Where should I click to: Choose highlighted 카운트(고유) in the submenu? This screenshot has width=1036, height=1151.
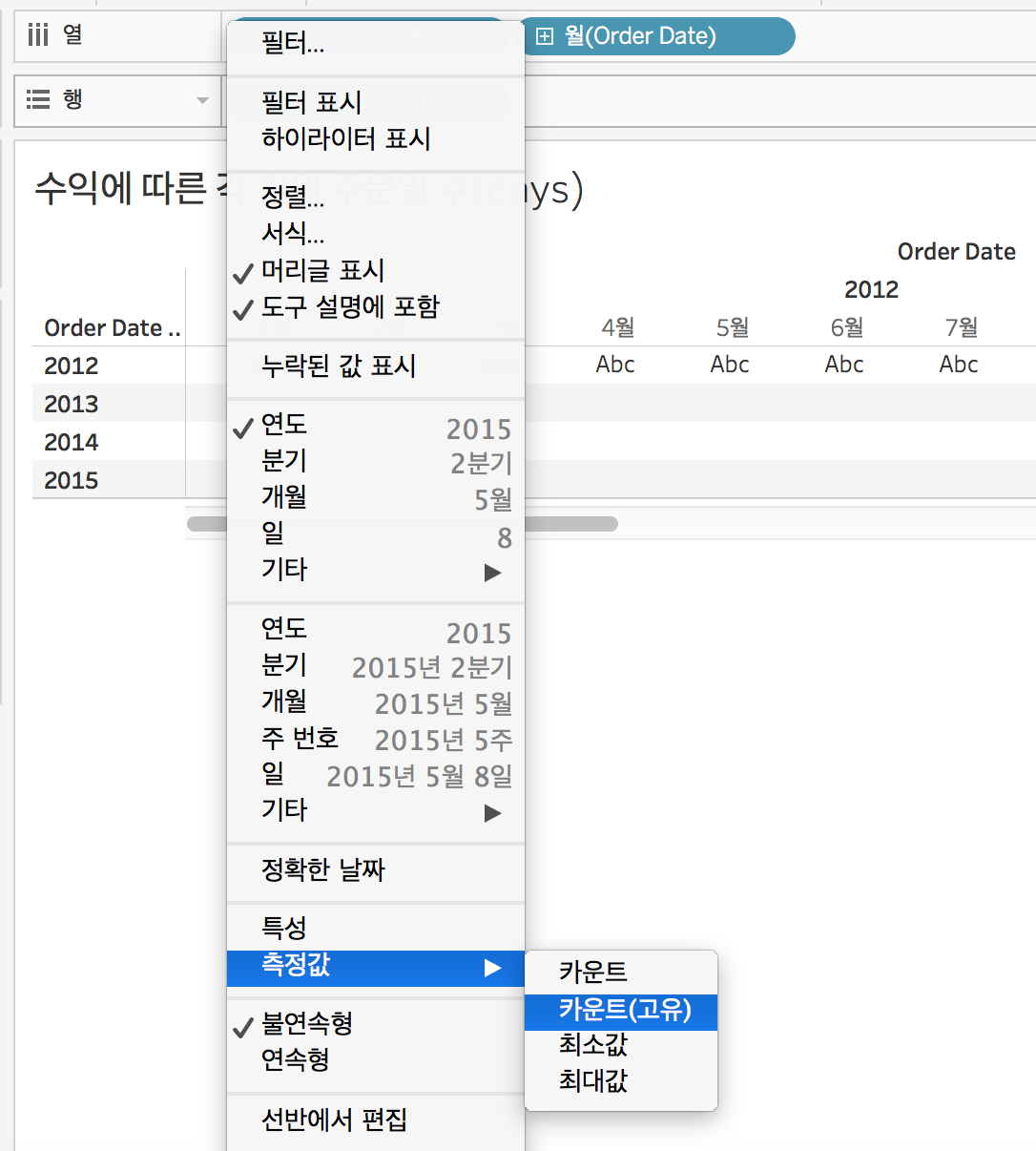coord(621,1011)
